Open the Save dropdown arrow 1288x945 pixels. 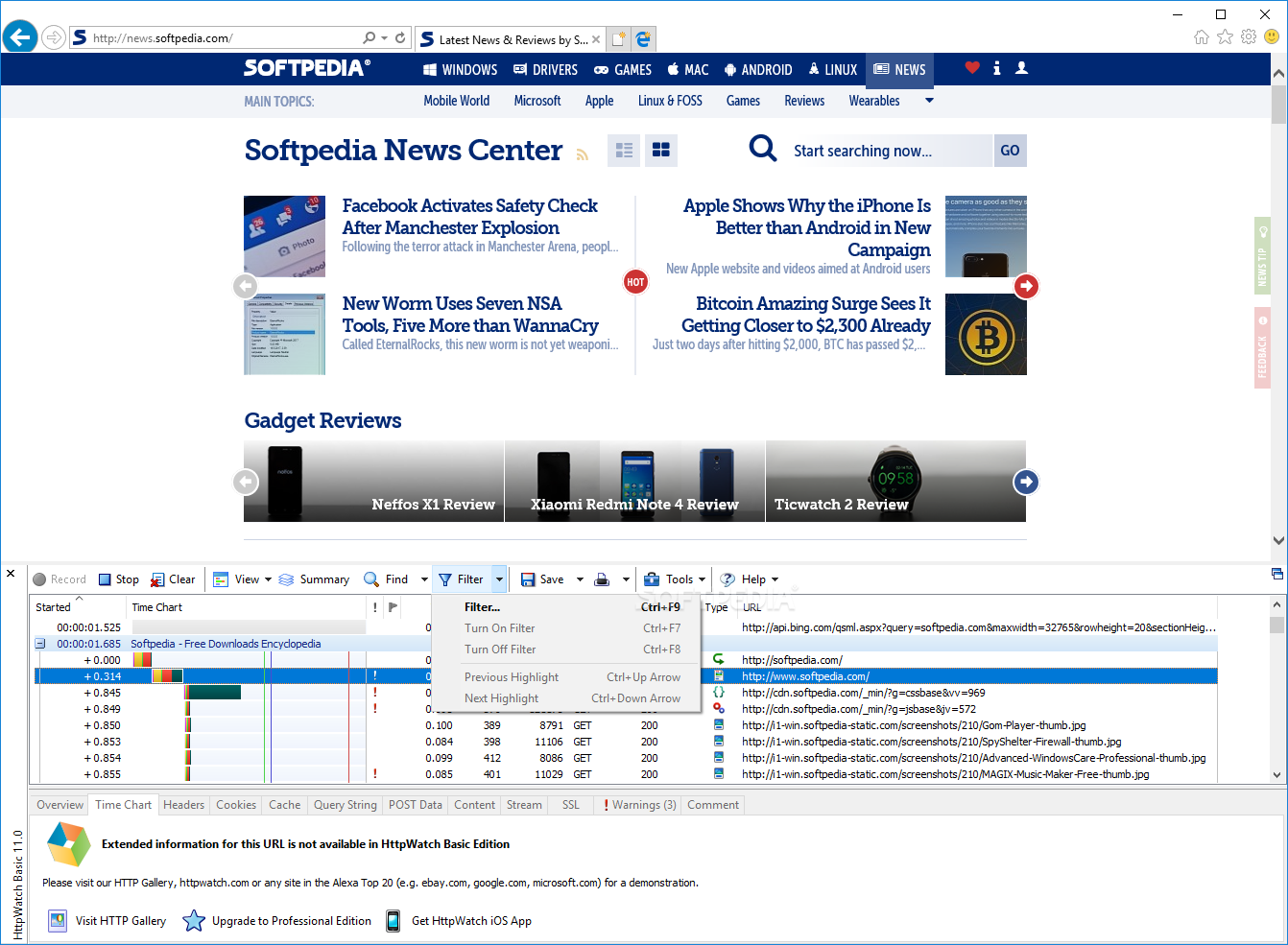coord(580,579)
